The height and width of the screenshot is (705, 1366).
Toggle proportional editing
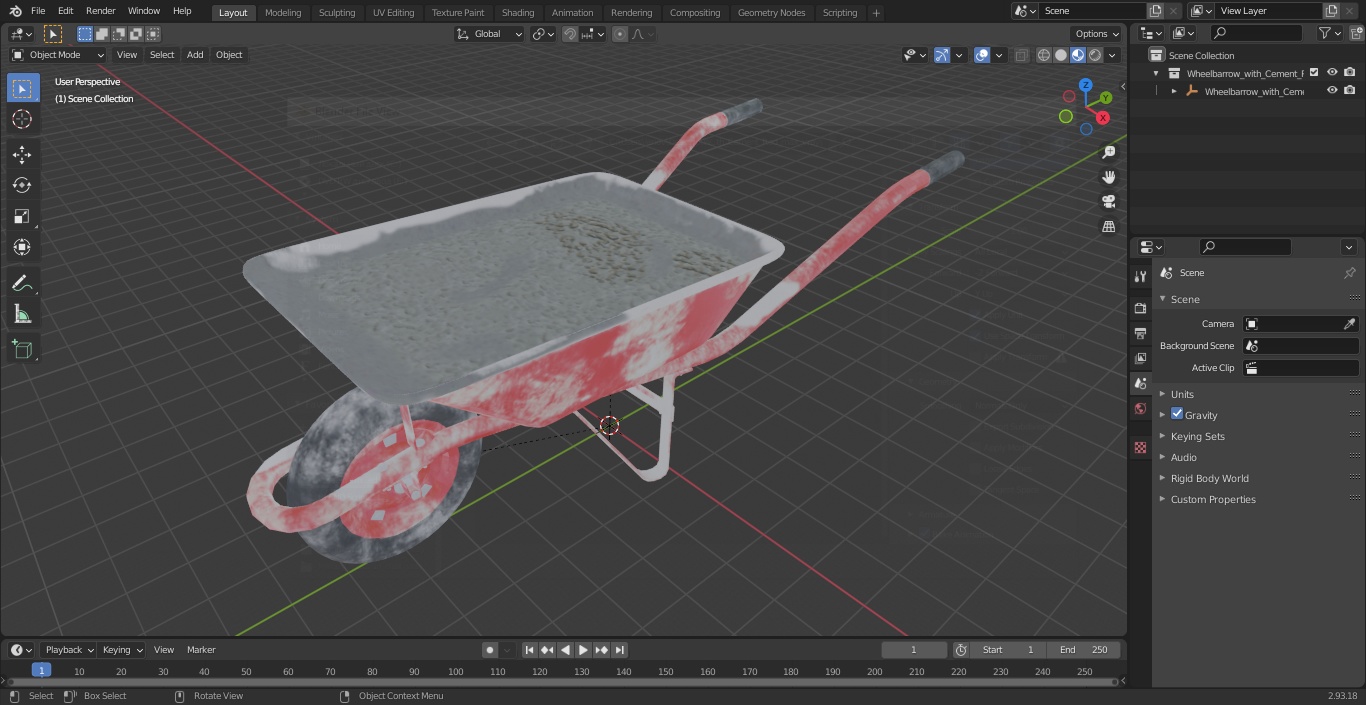coord(620,34)
